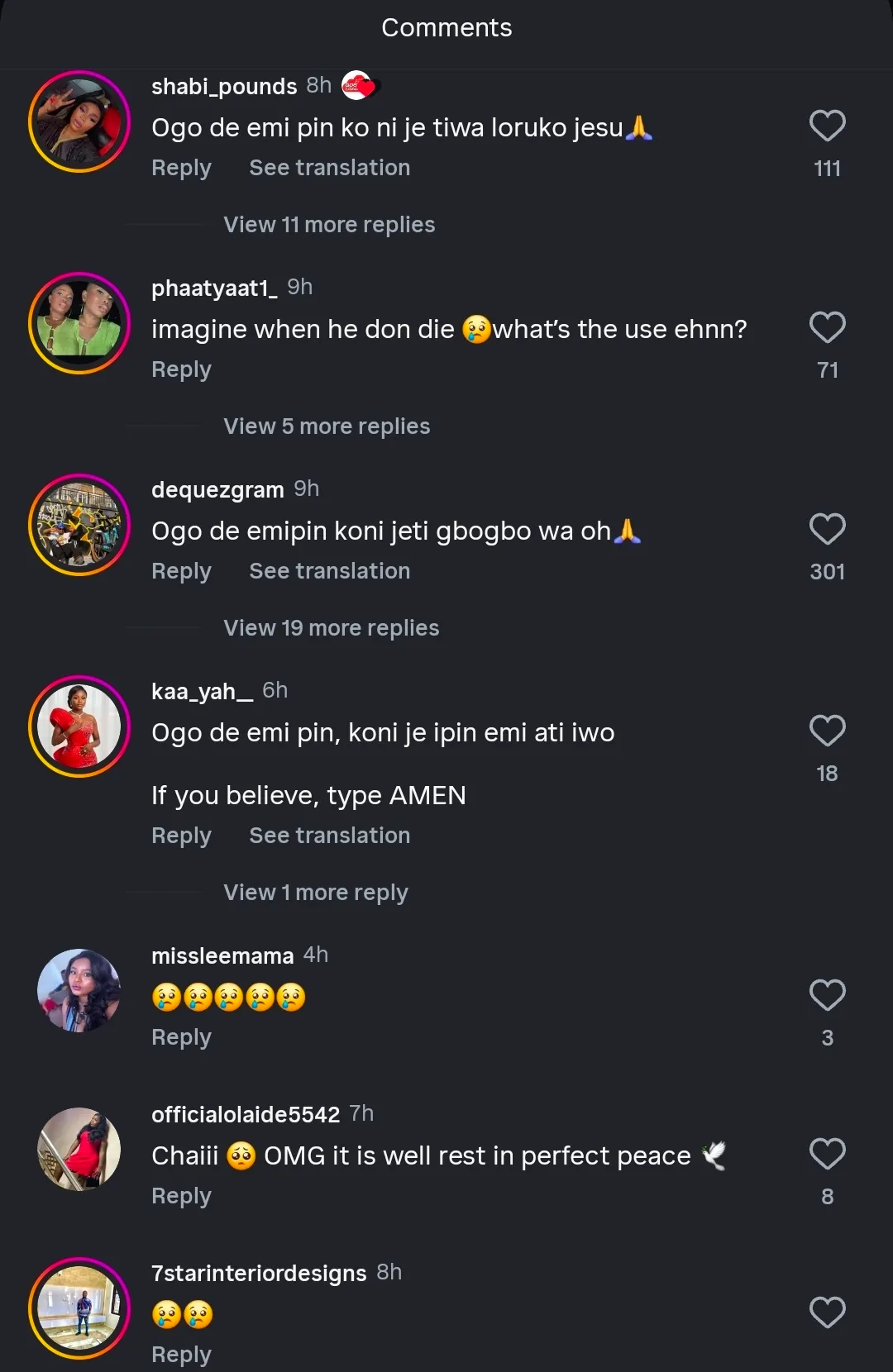Screen dimensions: 893x1372
Task: Open kaa_yah_'s profile picture
Action: pos(79,726)
